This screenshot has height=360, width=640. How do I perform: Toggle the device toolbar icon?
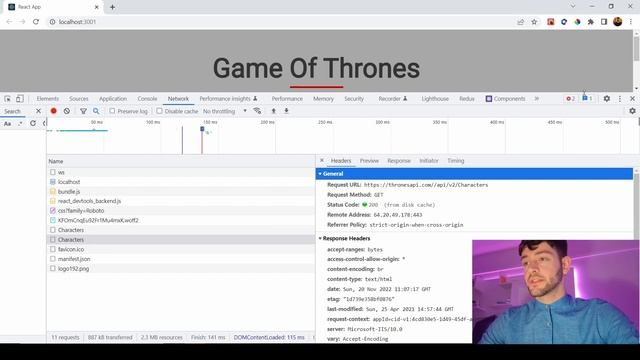coord(19,99)
